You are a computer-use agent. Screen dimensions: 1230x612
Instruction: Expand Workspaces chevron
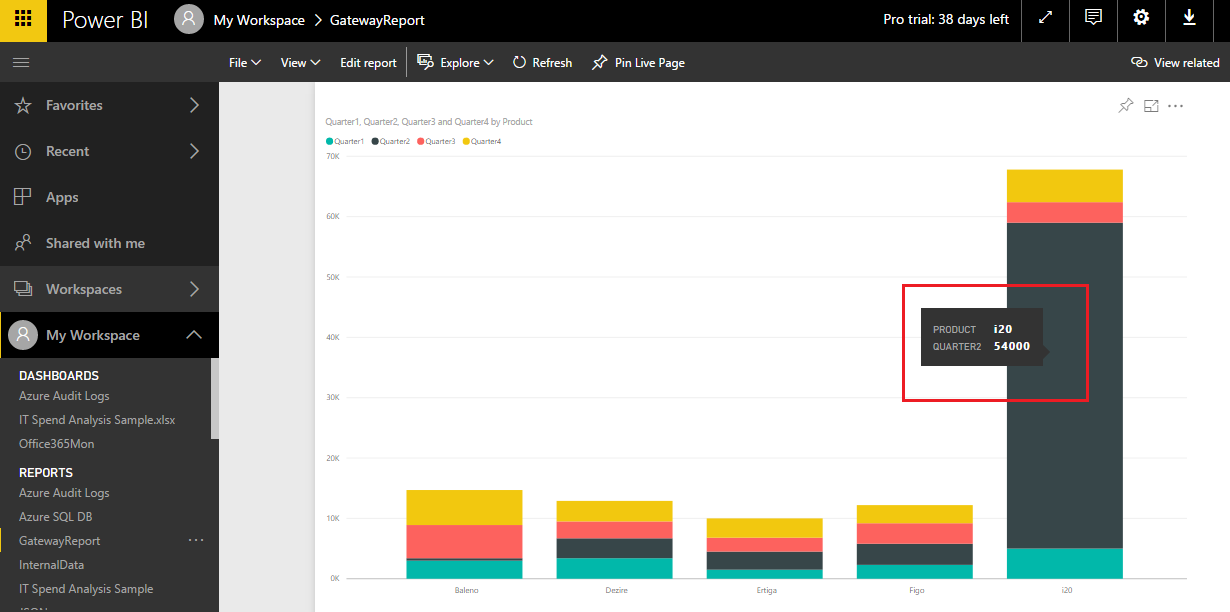coord(195,289)
